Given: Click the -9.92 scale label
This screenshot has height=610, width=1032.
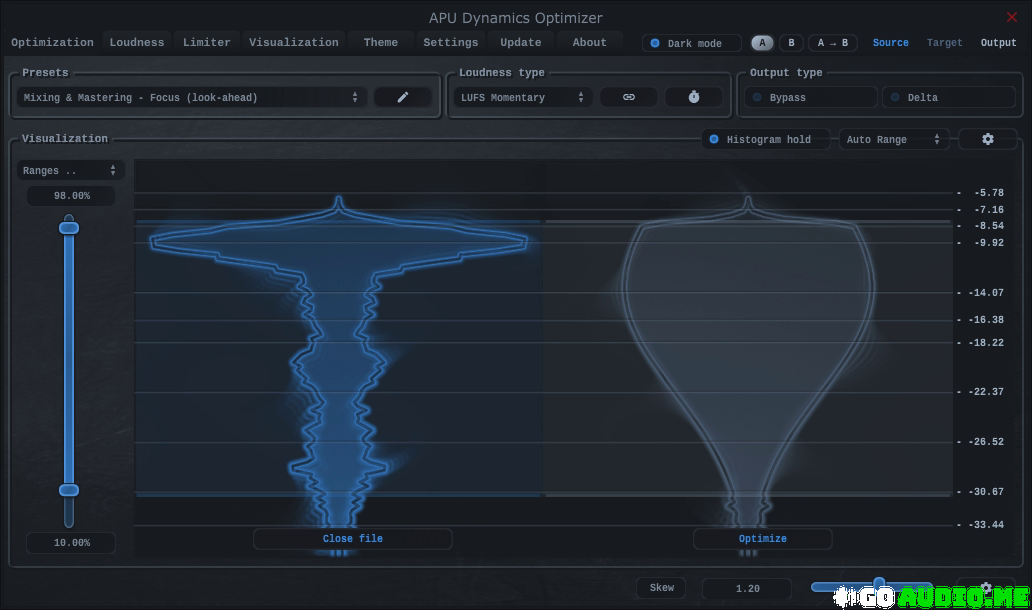Looking at the screenshot, I should pos(989,243).
